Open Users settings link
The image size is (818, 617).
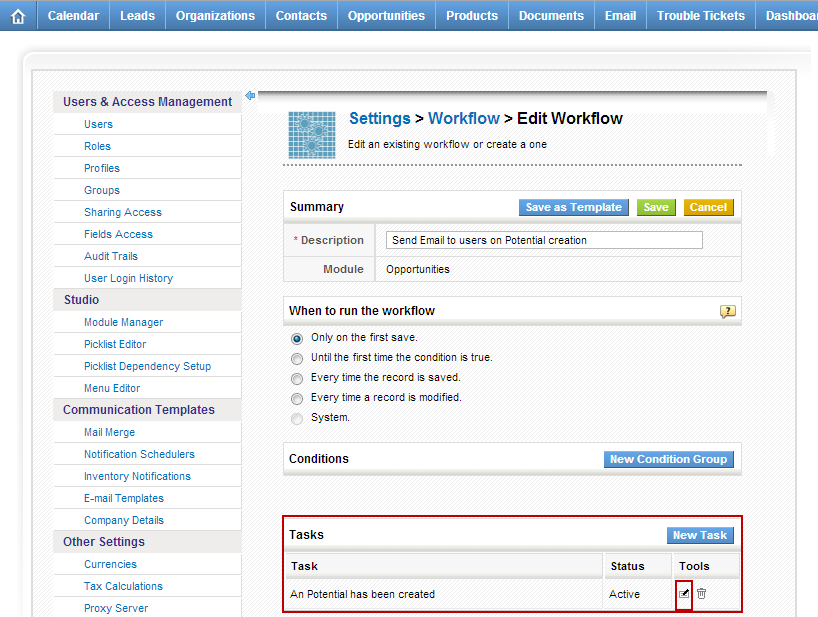pyautogui.click(x=99, y=124)
